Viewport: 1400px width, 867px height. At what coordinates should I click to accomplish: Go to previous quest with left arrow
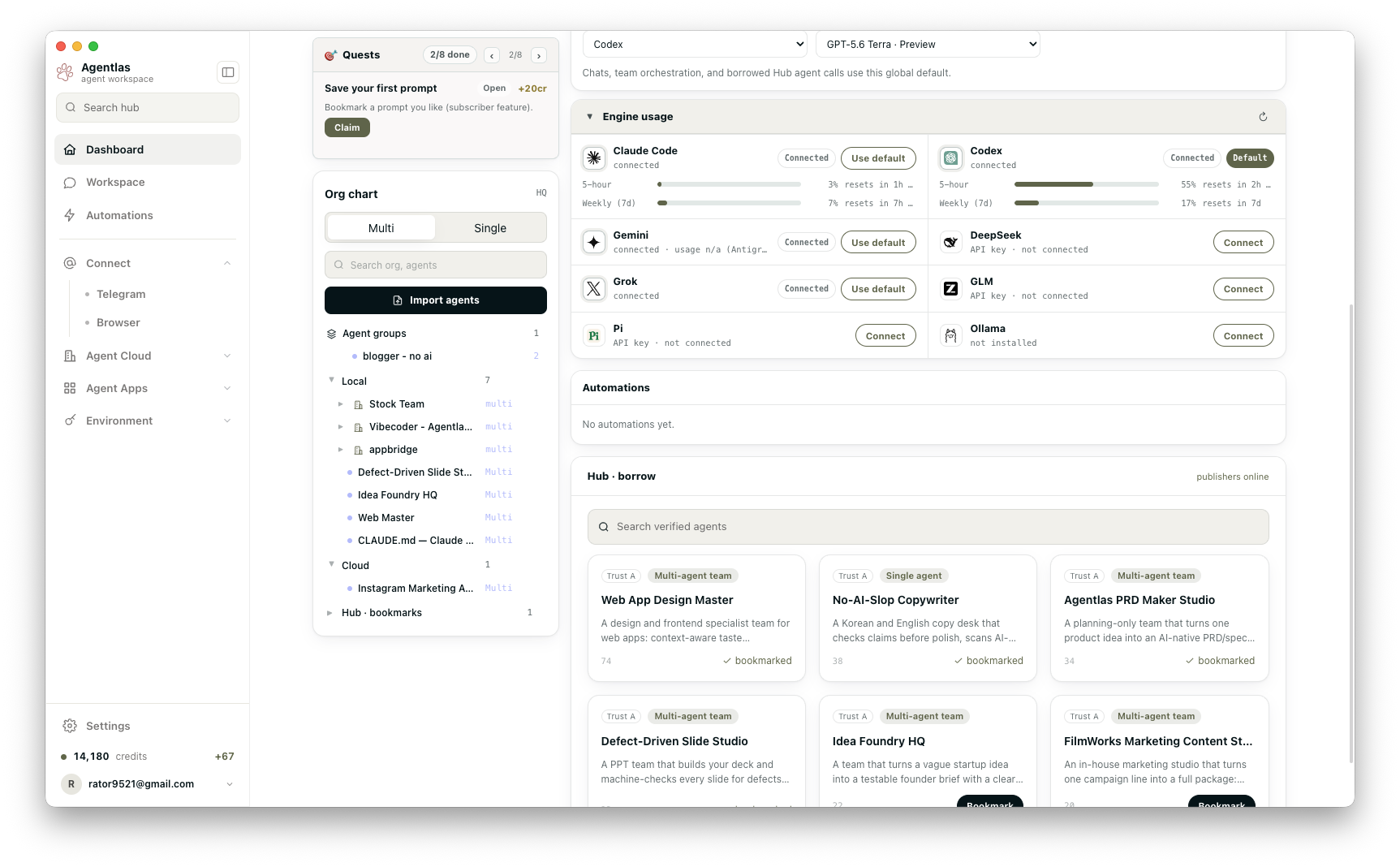(492, 55)
